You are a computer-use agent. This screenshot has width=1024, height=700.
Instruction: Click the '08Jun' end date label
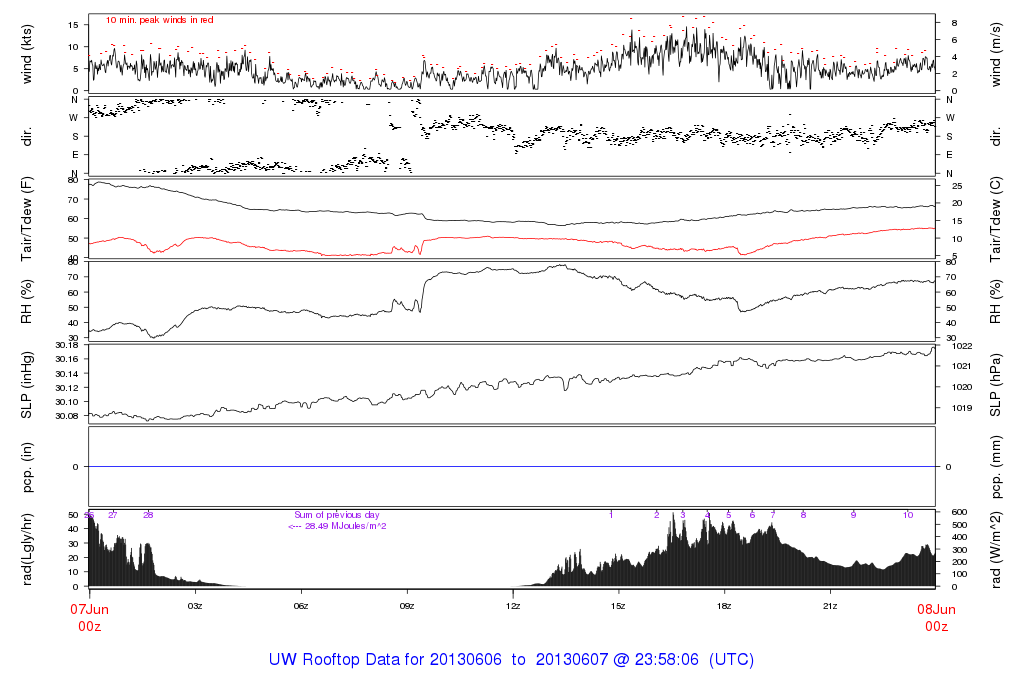pyautogui.click(x=935, y=608)
